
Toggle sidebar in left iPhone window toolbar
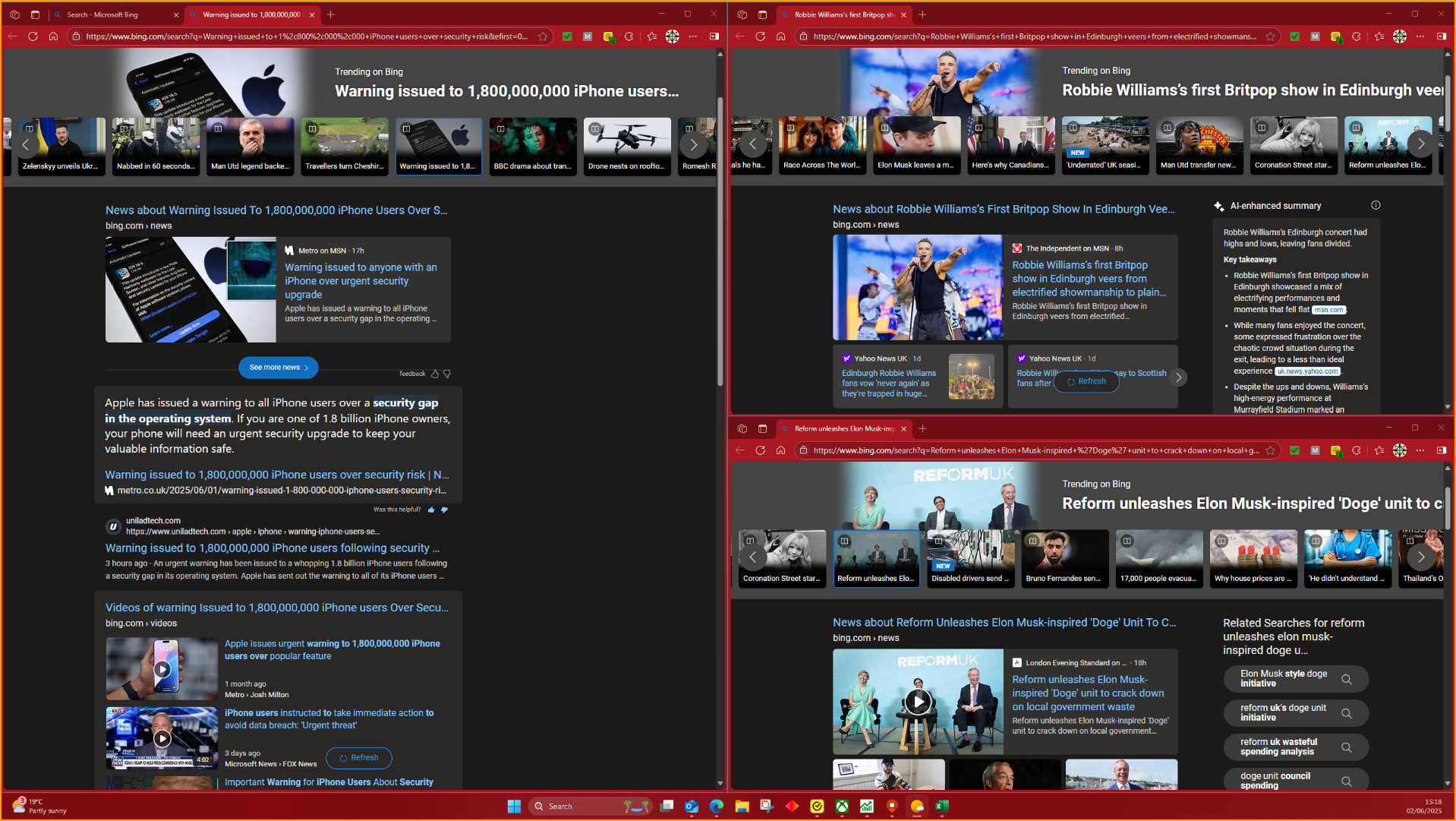714,36
